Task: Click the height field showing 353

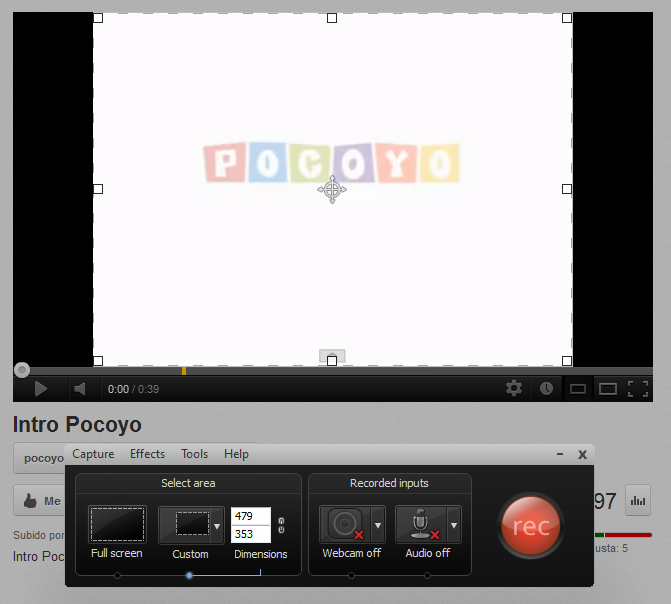Action: [x=251, y=534]
